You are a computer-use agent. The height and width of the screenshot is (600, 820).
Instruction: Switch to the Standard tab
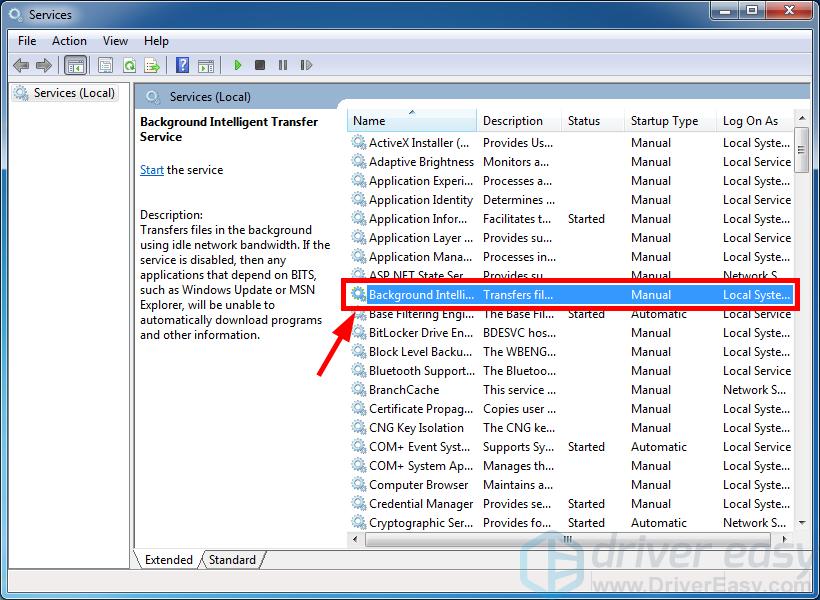232,560
